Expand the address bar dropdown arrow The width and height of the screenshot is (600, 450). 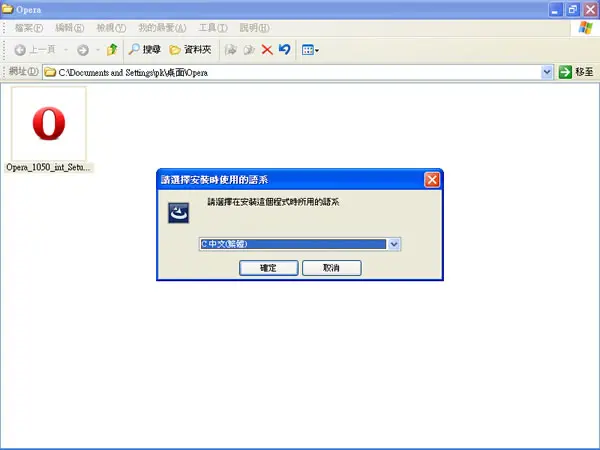pos(547,72)
